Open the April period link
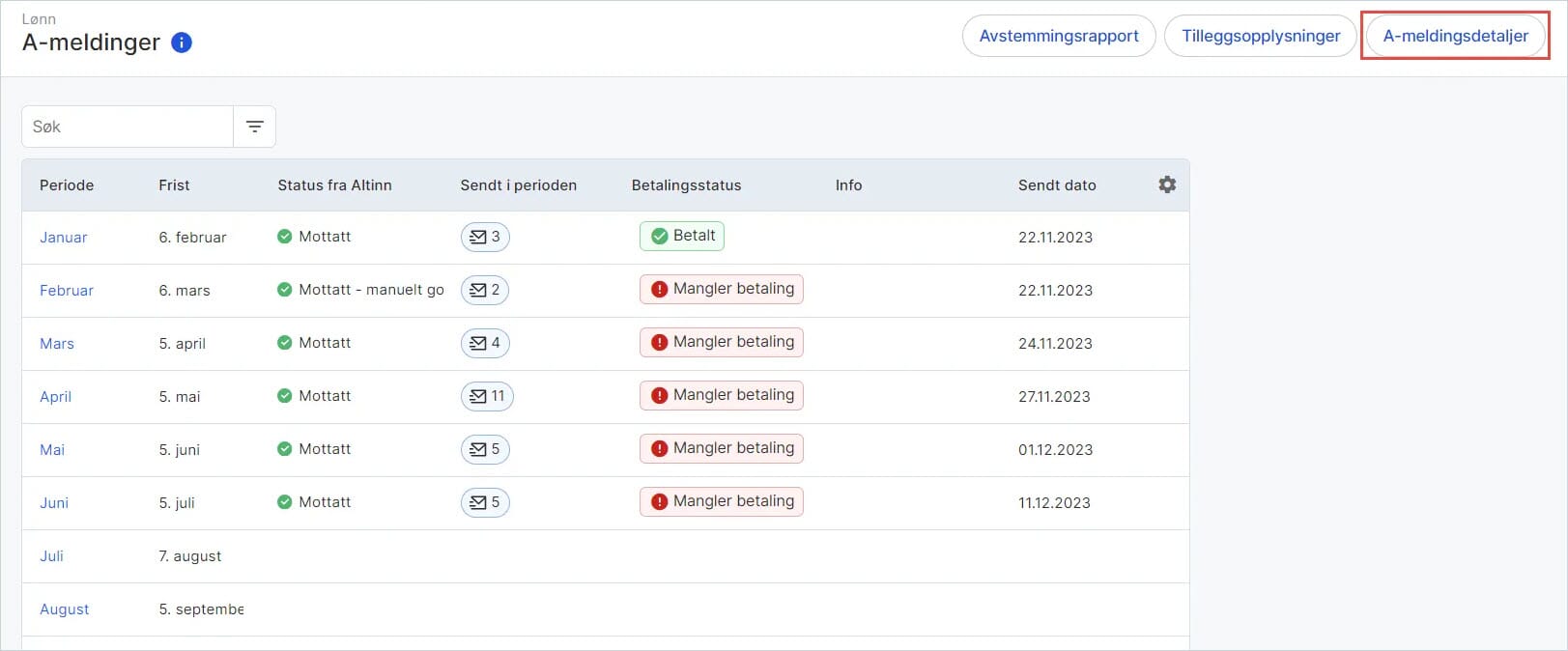 55,397
